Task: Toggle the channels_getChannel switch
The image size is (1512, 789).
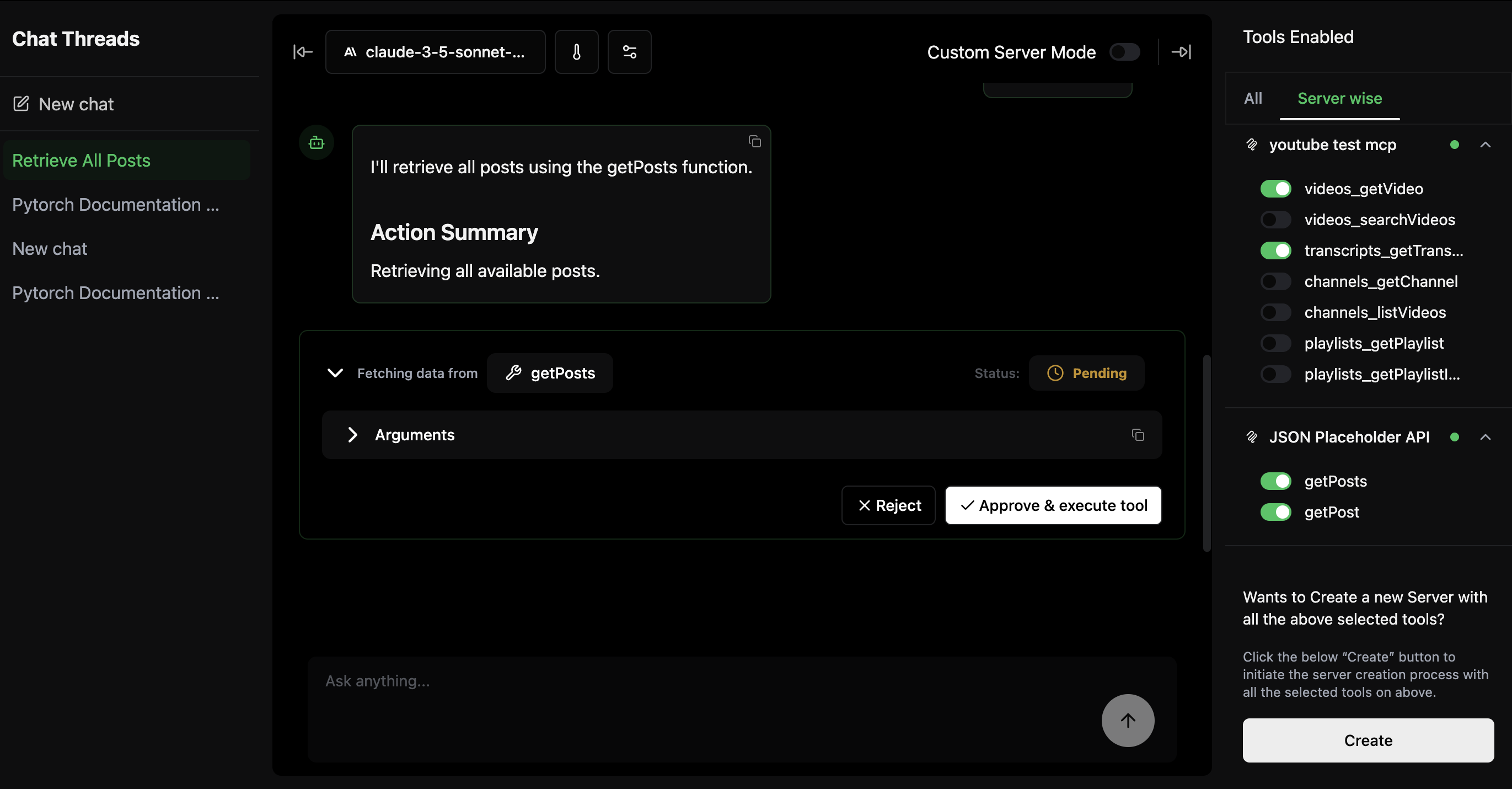Action: tap(1275, 281)
